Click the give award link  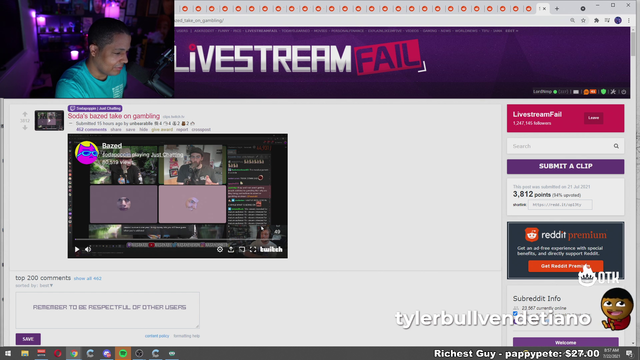(x=162, y=129)
